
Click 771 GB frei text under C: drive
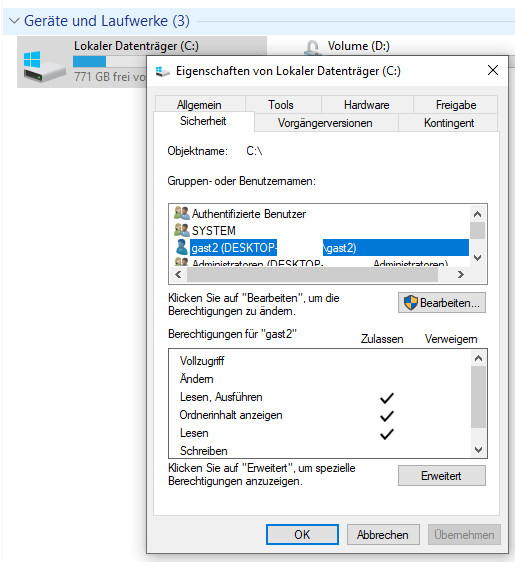110,76
